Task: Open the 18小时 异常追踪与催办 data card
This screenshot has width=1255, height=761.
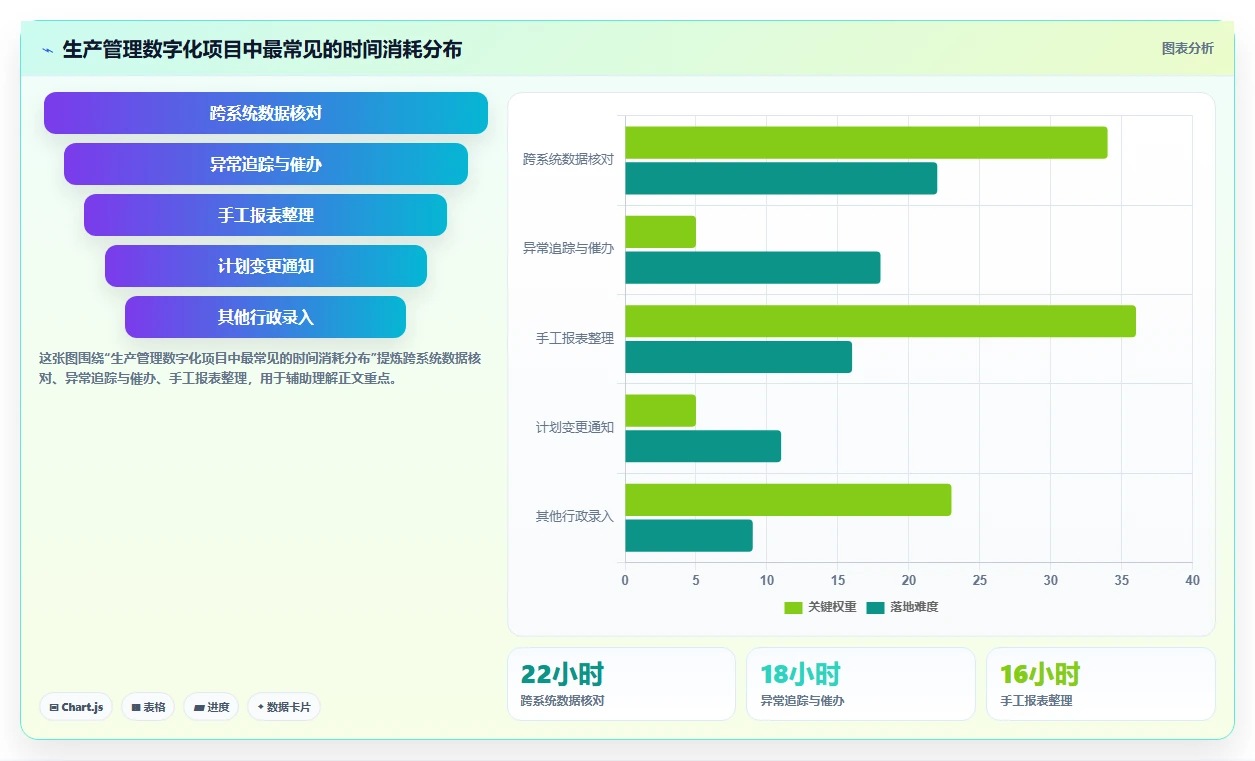Action: pos(861,684)
